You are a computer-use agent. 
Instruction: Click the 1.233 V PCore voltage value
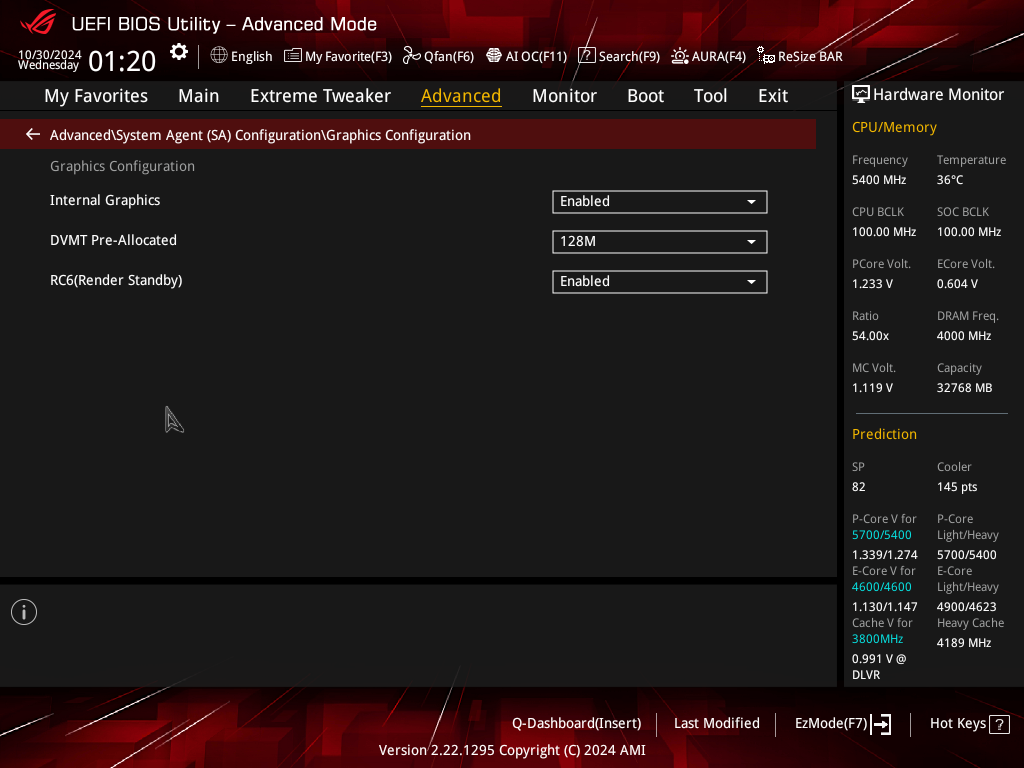click(872, 284)
